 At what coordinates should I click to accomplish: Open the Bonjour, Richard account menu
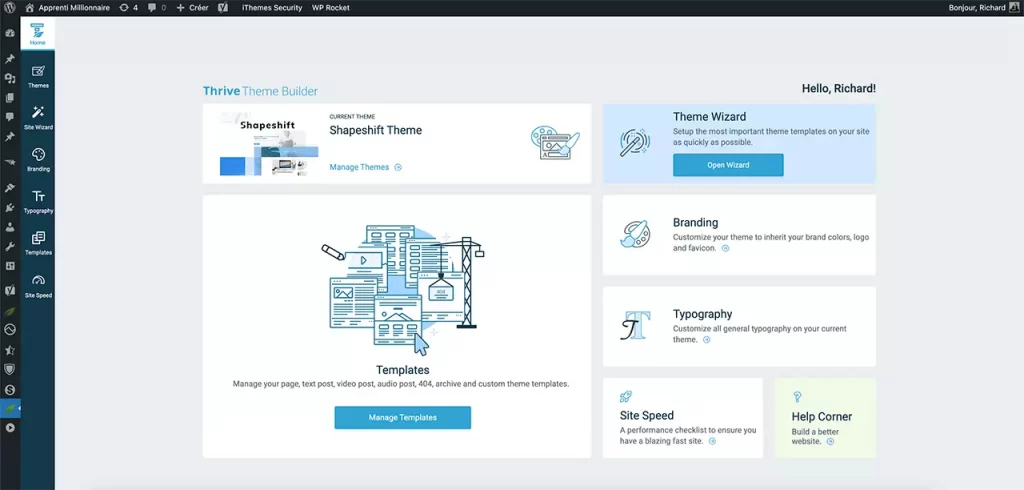982,8
